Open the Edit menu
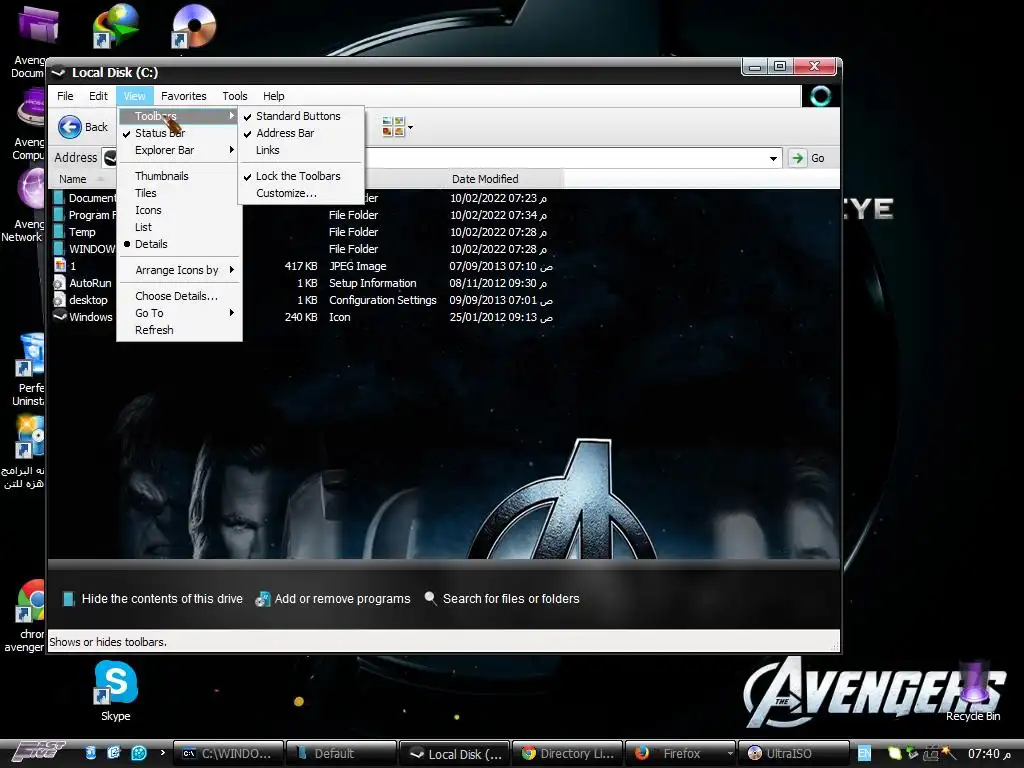The image size is (1024, 768). (98, 96)
